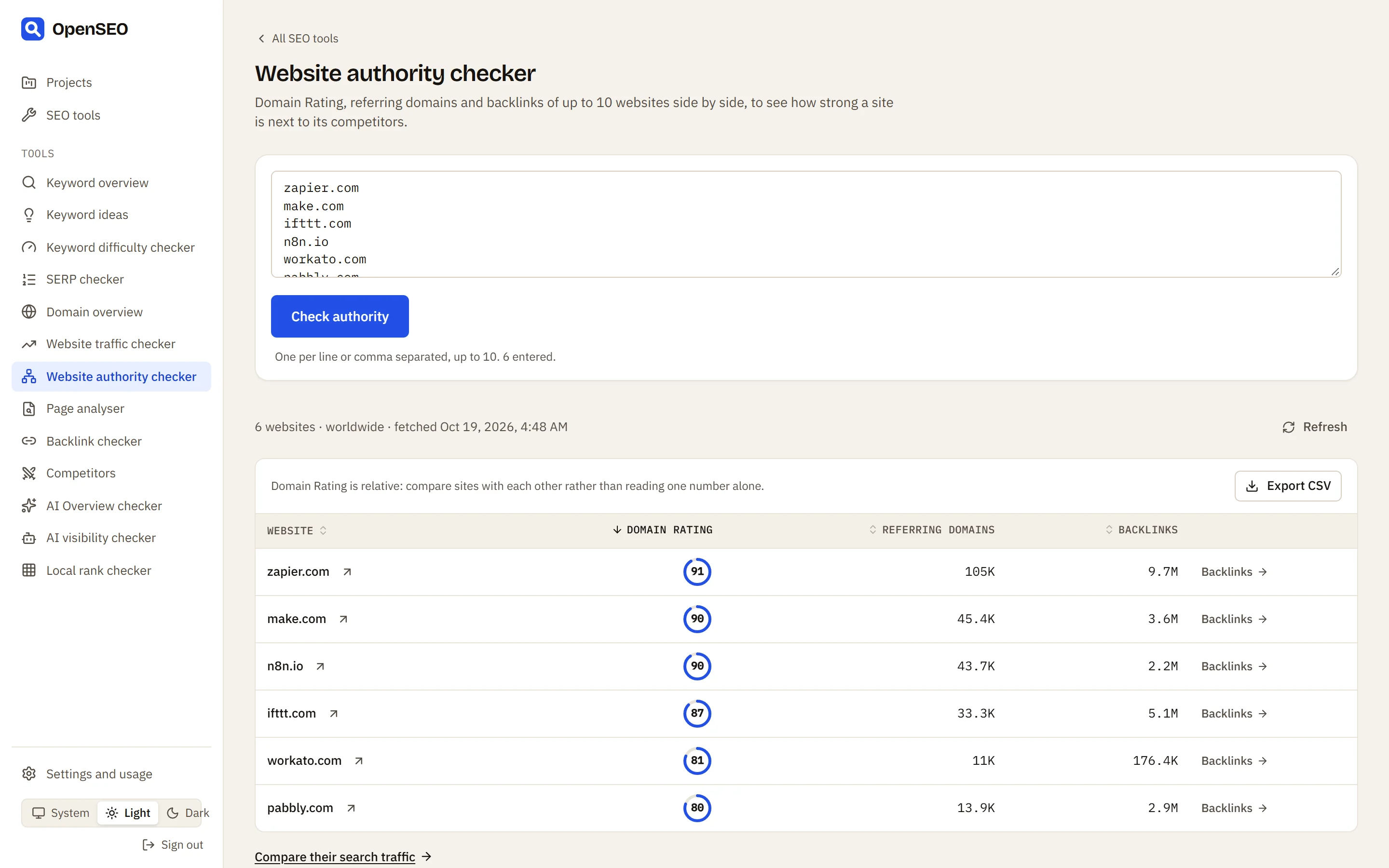Sort table by Backlinks column

1141,530
